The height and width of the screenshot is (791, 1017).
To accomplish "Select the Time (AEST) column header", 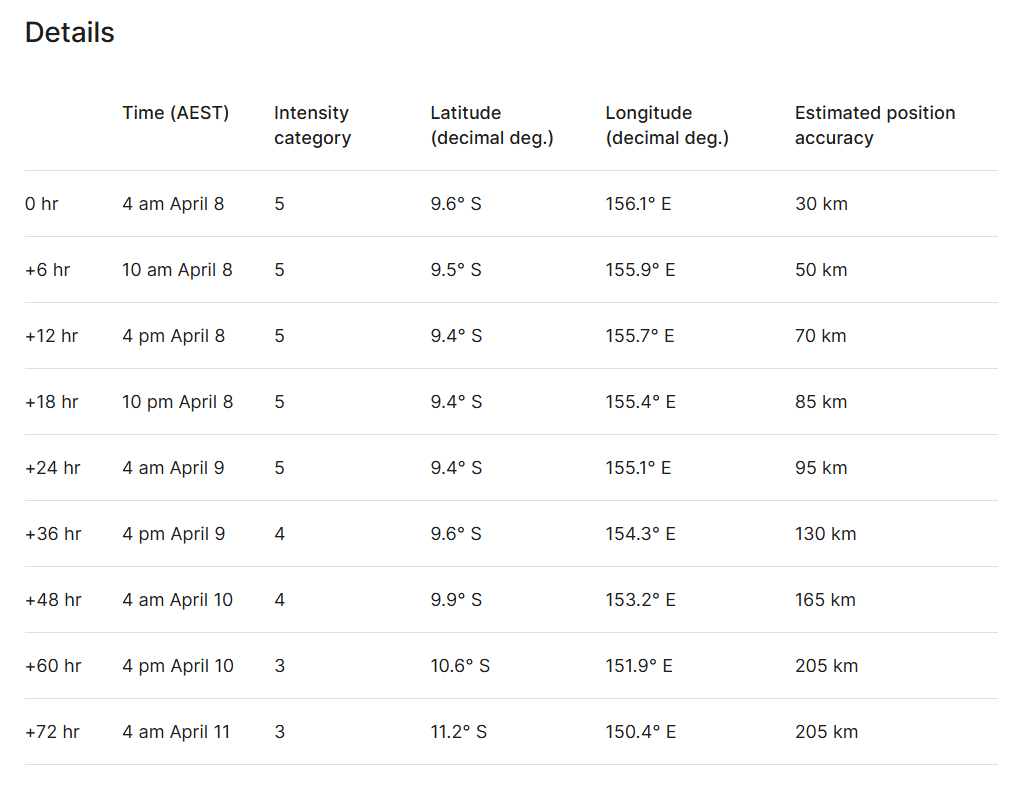I will pyautogui.click(x=175, y=113).
